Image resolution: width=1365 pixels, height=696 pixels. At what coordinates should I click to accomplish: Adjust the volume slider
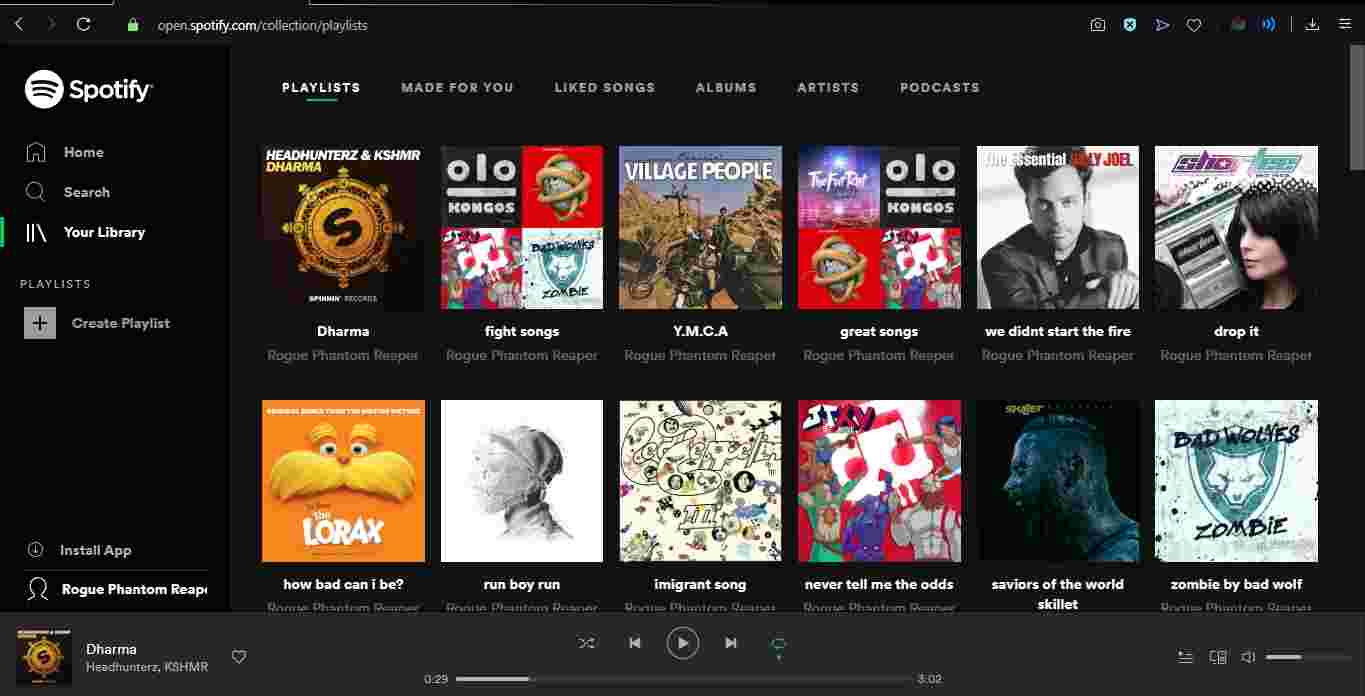[x=1307, y=657]
